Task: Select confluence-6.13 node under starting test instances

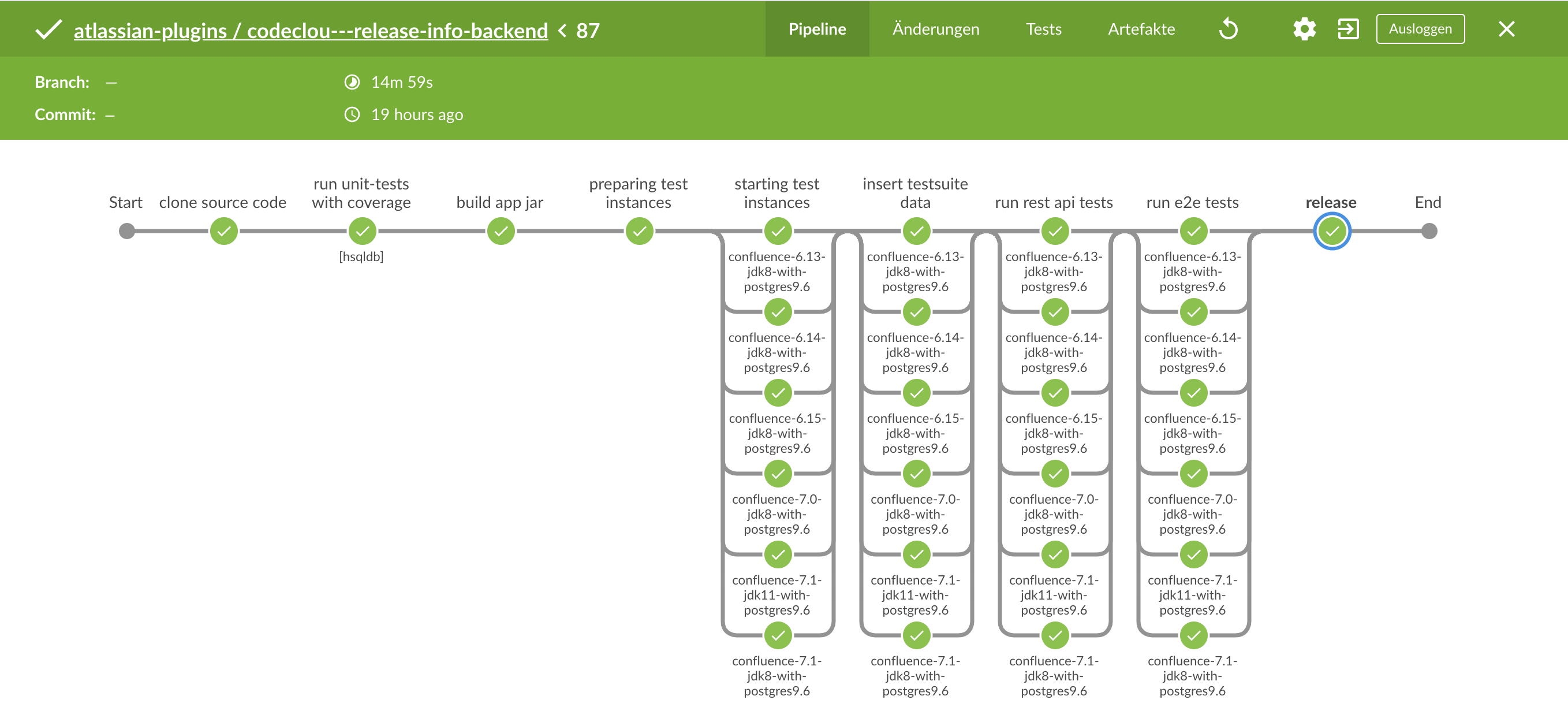Action: (x=778, y=232)
